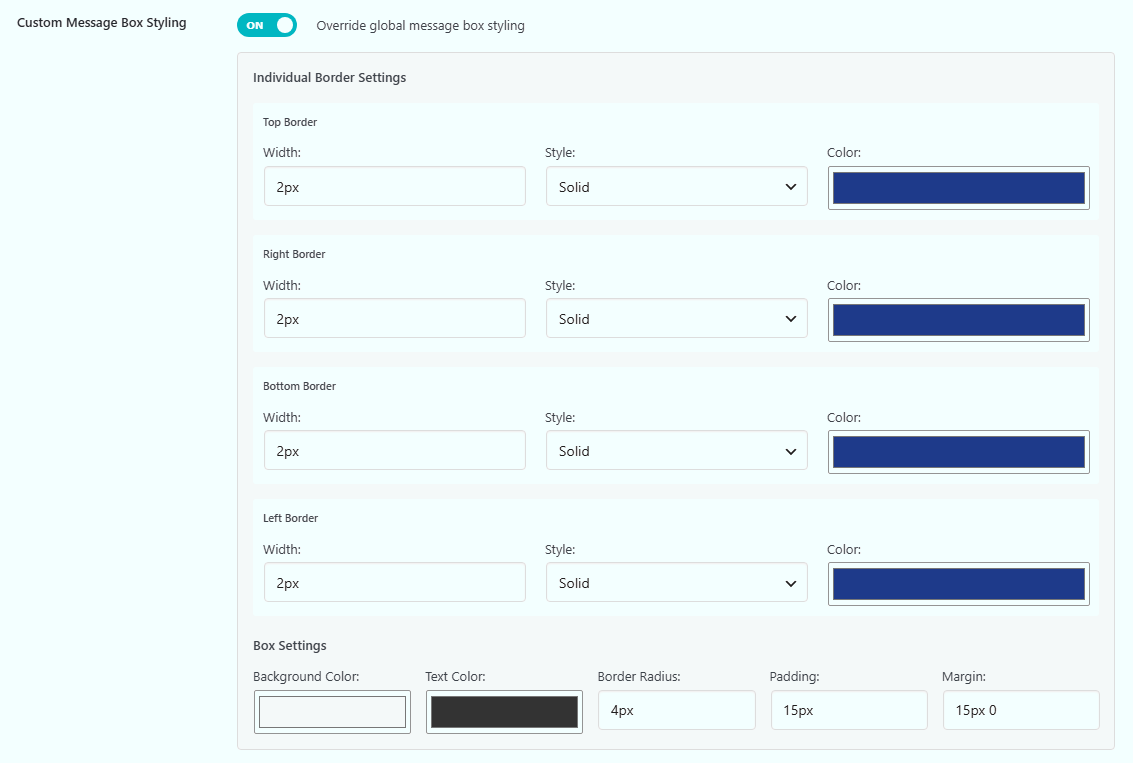
Task: Pick the Right Border color swatch
Action: click(x=959, y=320)
